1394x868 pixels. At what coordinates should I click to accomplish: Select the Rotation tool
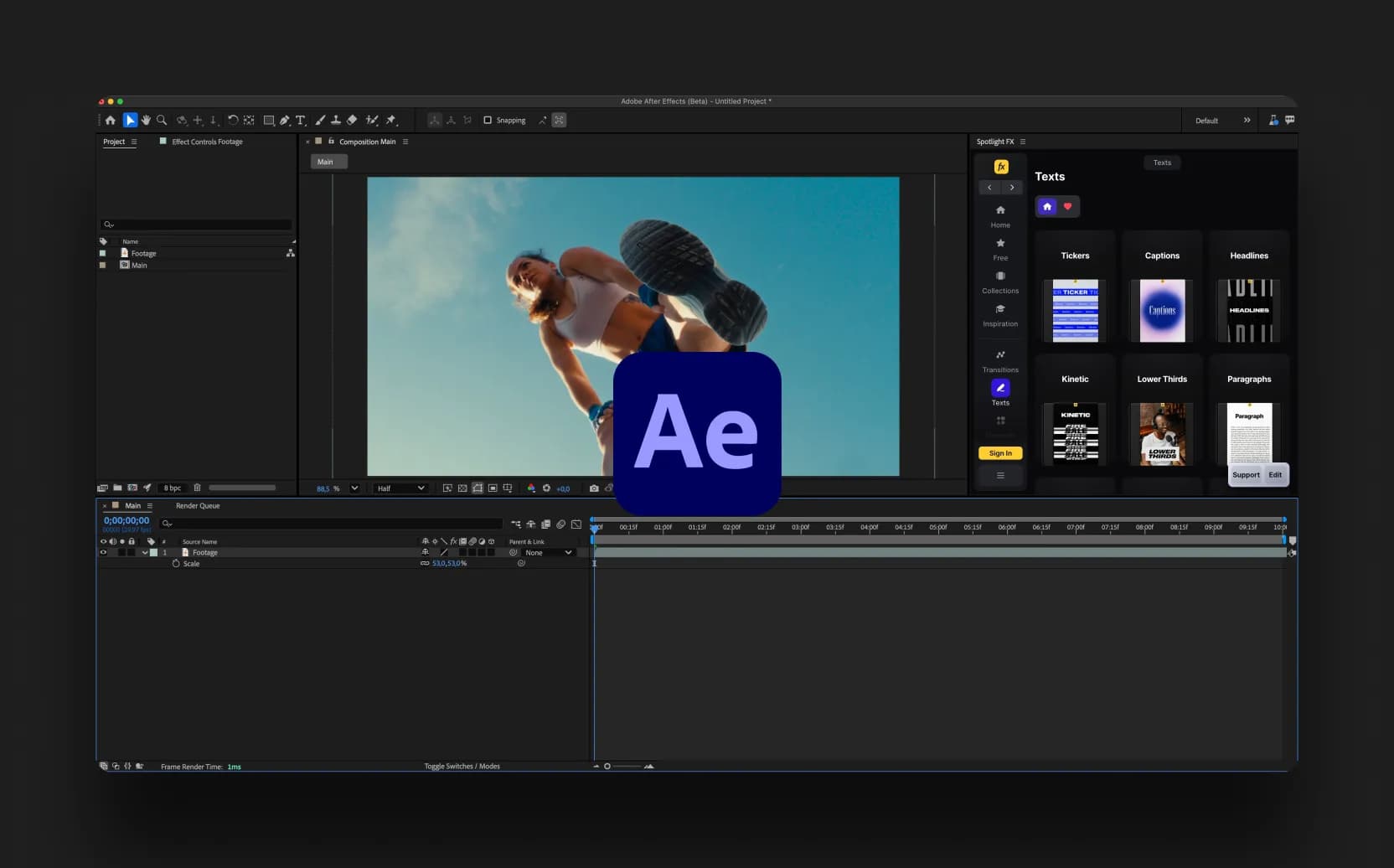[x=233, y=120]
